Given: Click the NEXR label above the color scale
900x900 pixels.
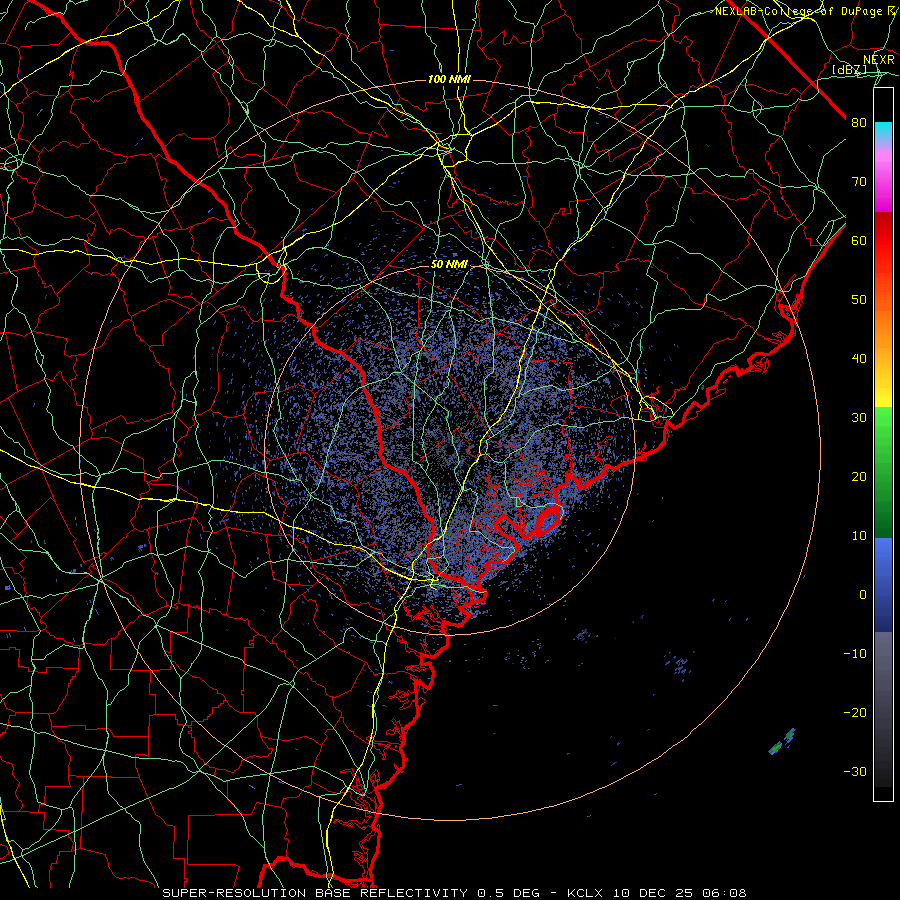Looking at the screenshot, I should click(x=879, y=60).
